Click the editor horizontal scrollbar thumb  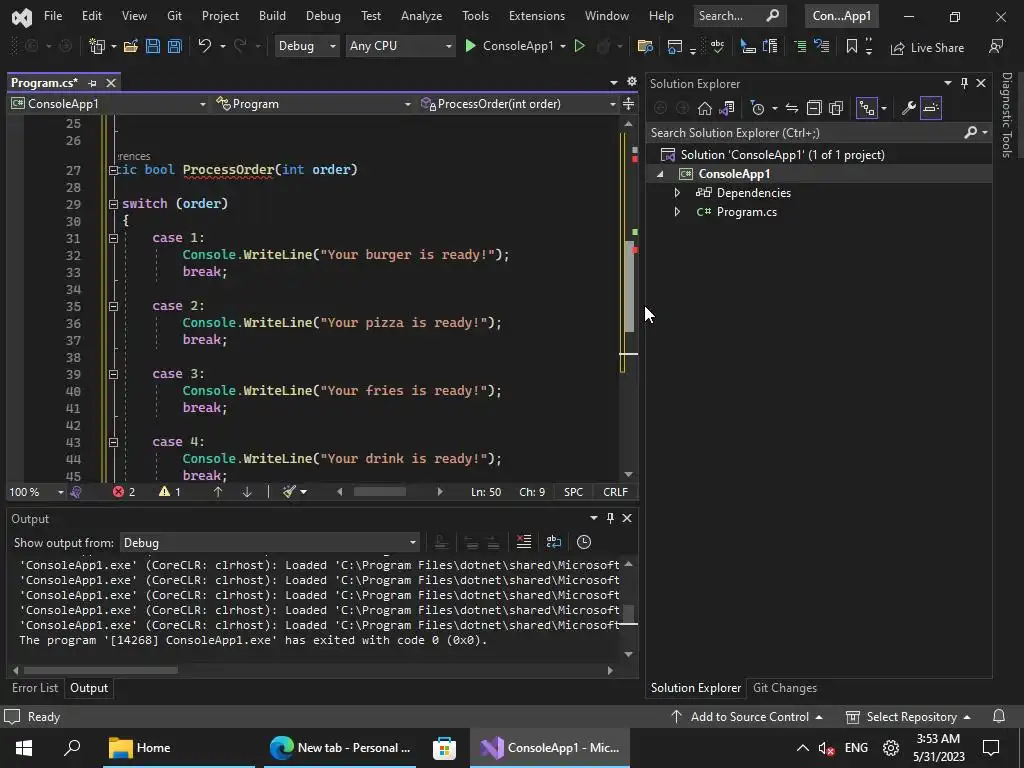379,492
